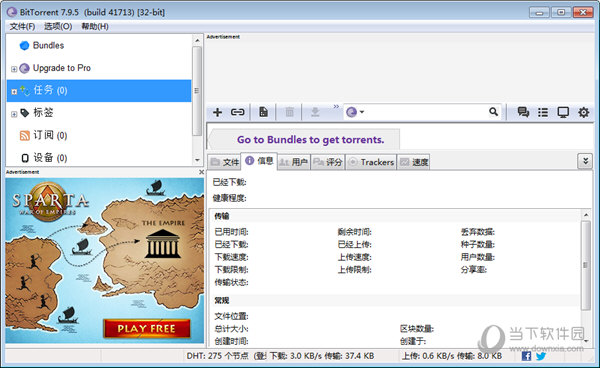This screenshot has height=368, width=600.
Task: Click the Sparta game ad map
Action: (x=105, y=260)
